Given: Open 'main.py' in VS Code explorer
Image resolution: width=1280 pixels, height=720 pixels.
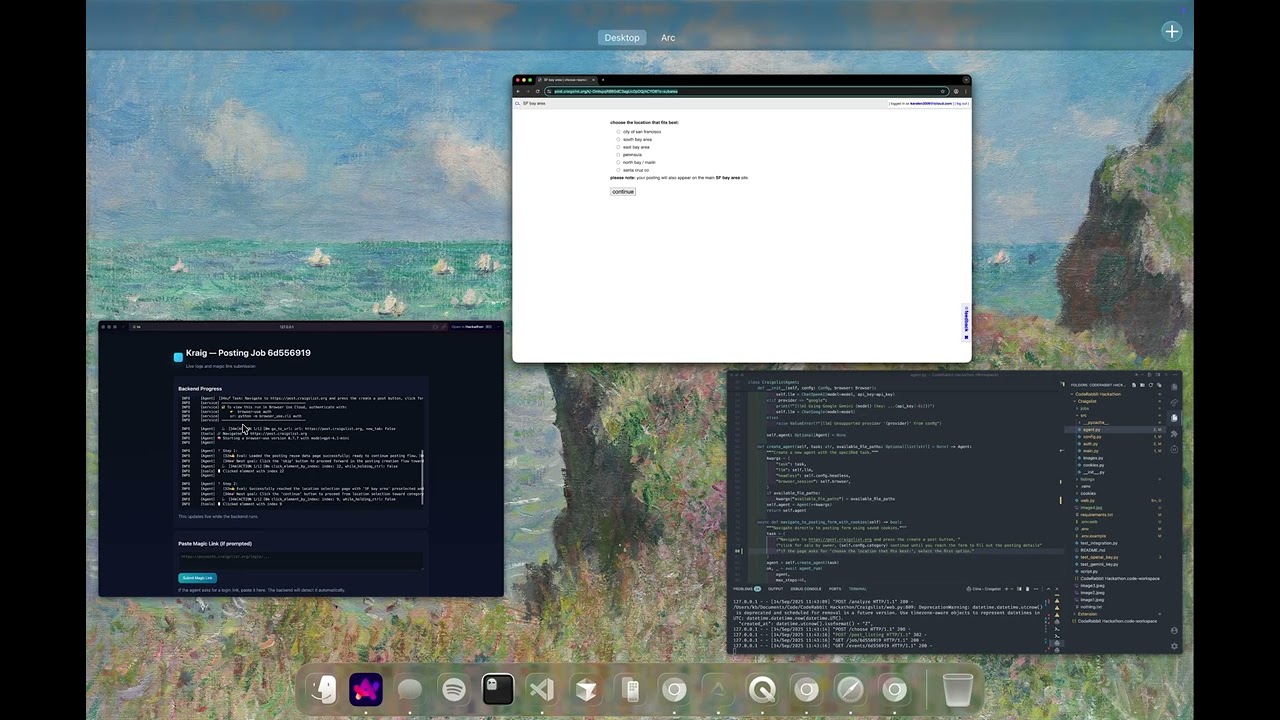Looking at the screenshot, I should 1090,450.
